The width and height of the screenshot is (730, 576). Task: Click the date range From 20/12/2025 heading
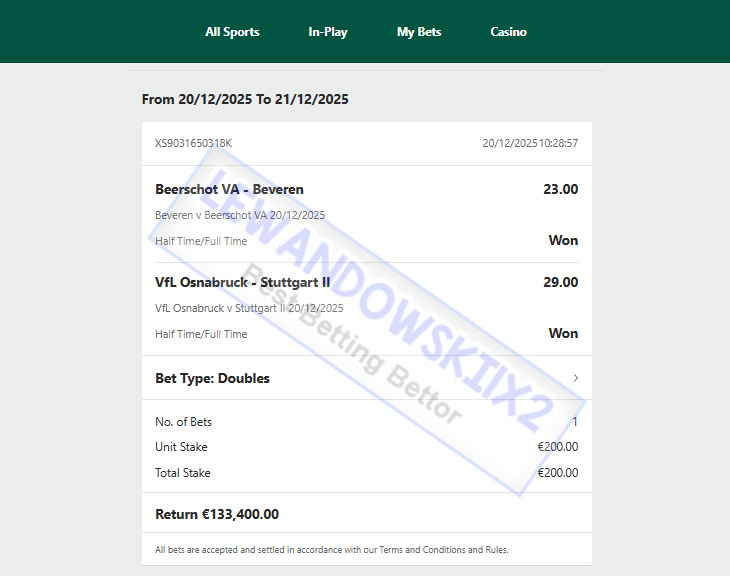coord(245,99)
